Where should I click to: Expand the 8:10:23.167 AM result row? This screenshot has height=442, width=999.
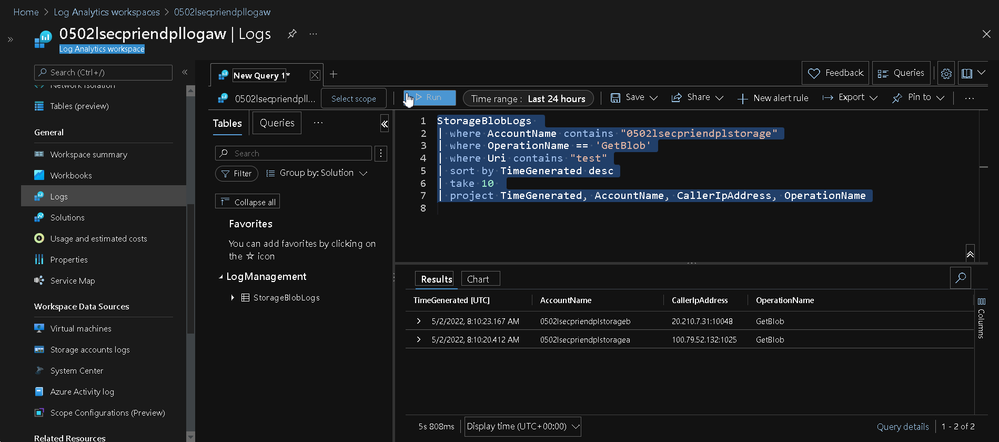coord(419,322)
